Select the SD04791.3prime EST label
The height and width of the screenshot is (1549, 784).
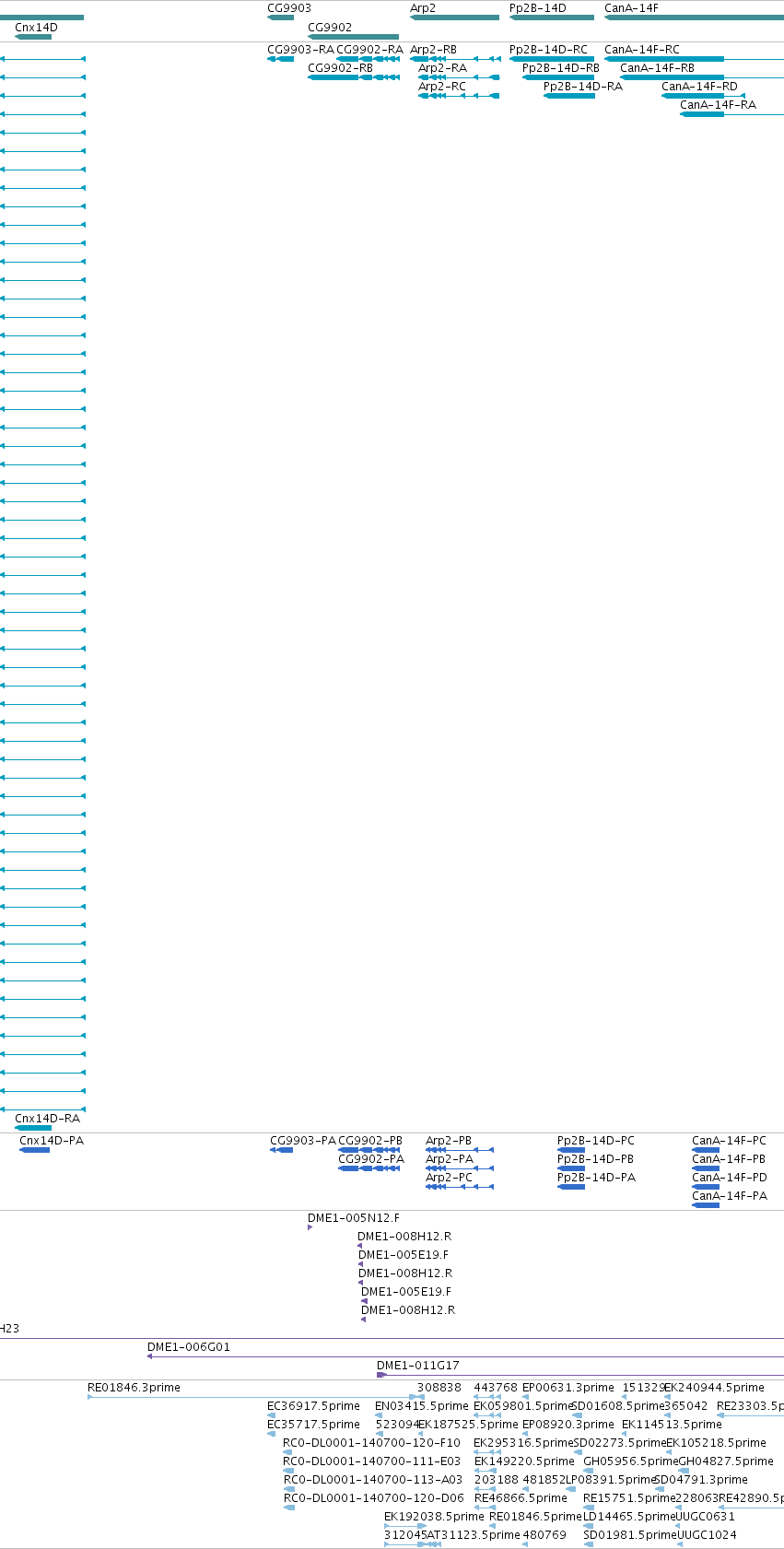(701, 1480)
